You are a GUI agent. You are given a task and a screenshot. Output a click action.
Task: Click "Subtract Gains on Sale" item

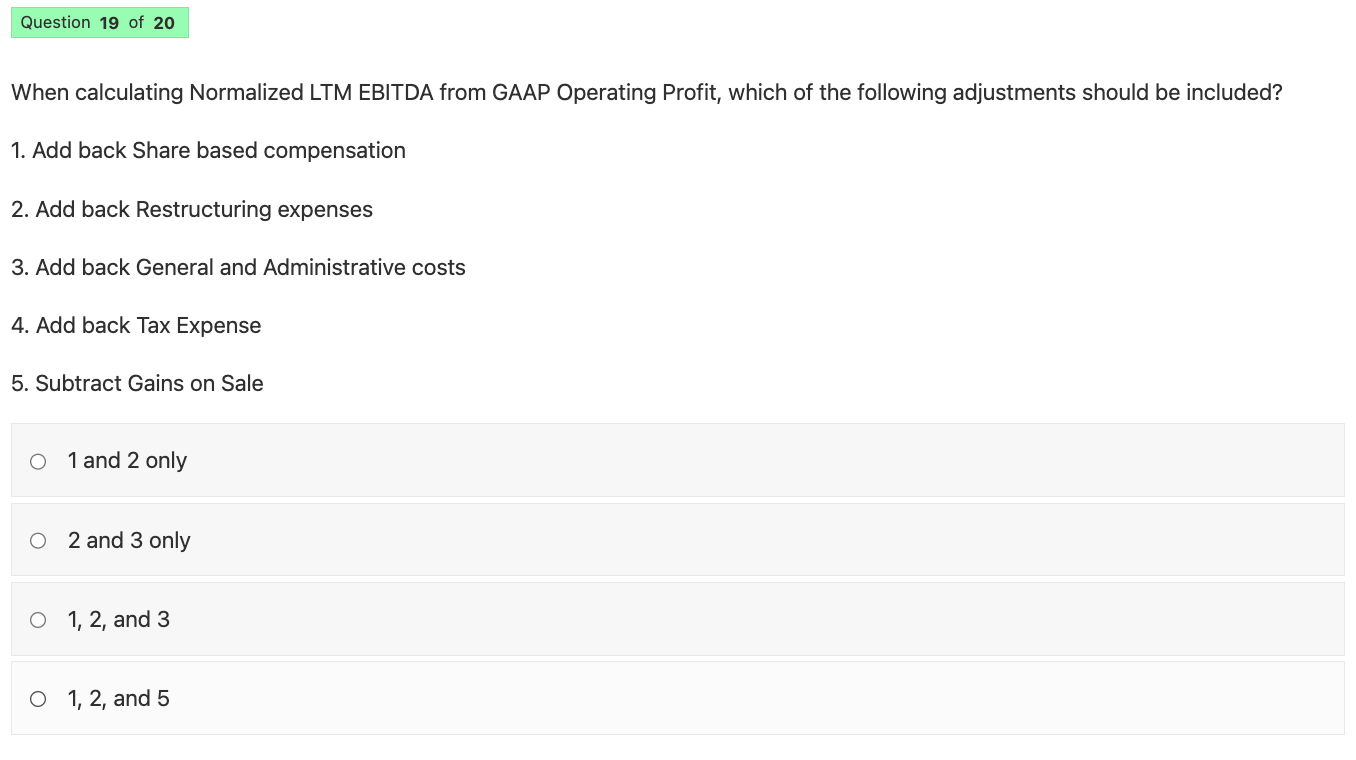click(x=137, y=383)
